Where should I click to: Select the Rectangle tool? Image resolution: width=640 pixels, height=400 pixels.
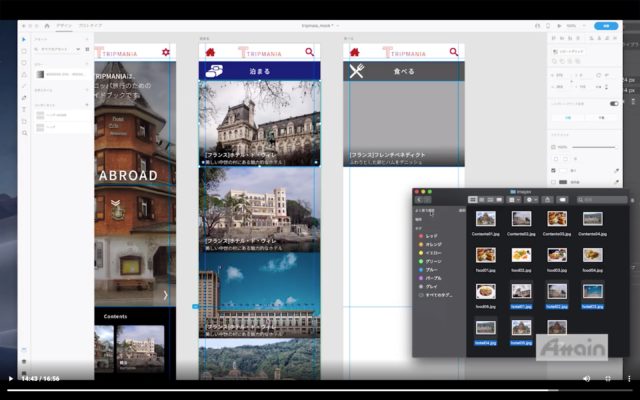tap(25, 49)
